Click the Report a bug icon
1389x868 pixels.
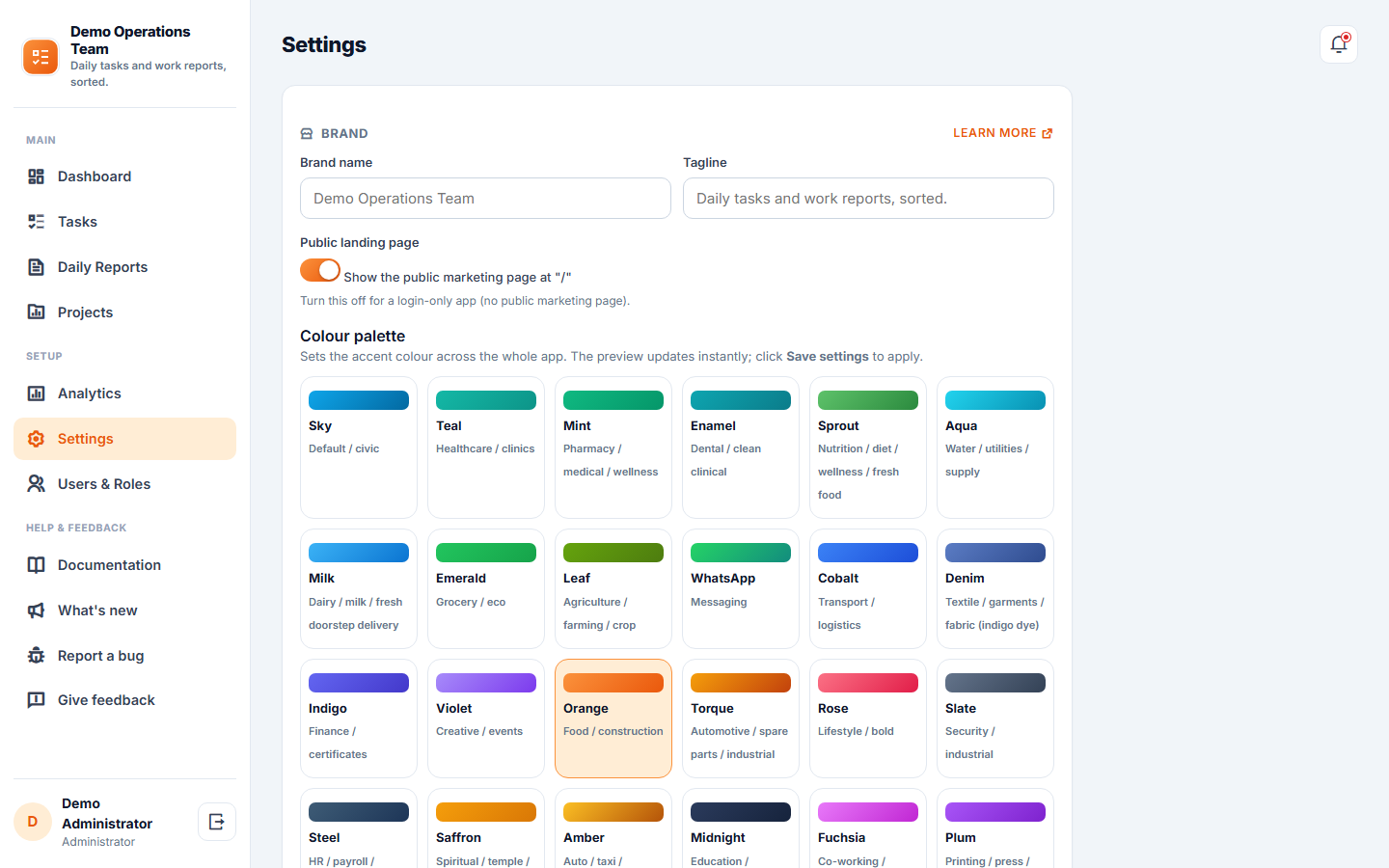pyautogui.click(x=36, y=656)
